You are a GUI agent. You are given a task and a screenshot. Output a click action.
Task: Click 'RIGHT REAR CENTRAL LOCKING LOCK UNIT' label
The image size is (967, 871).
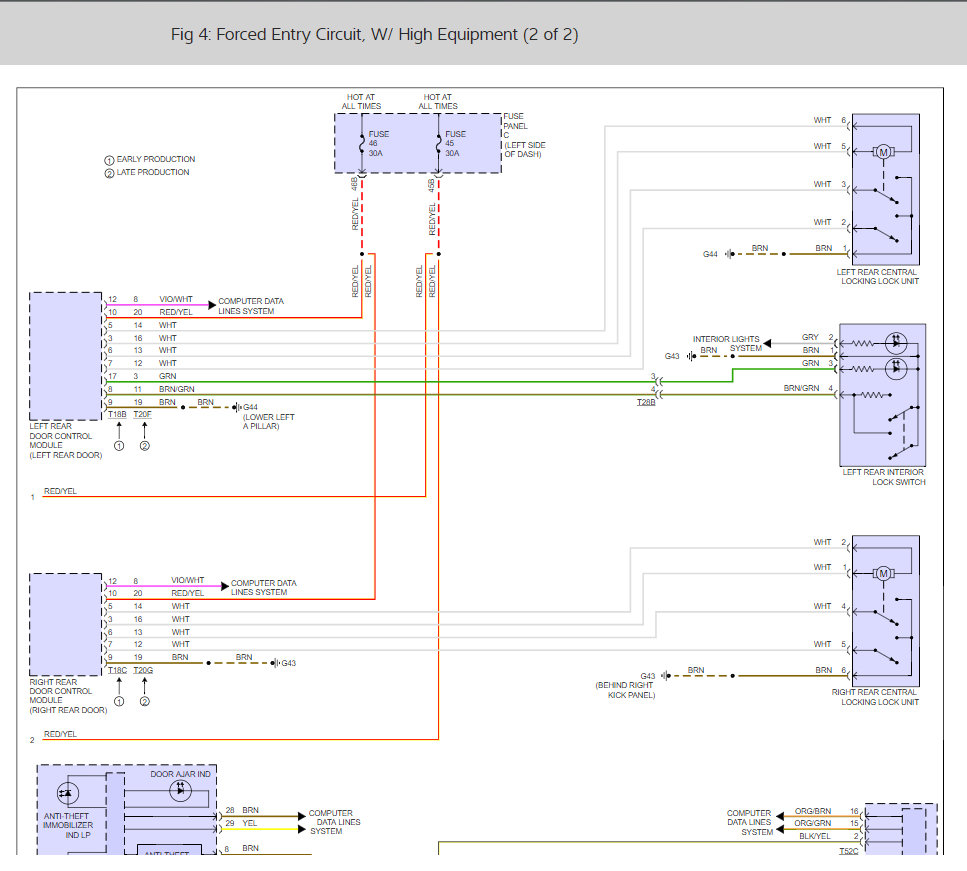[x=875, y=697]
